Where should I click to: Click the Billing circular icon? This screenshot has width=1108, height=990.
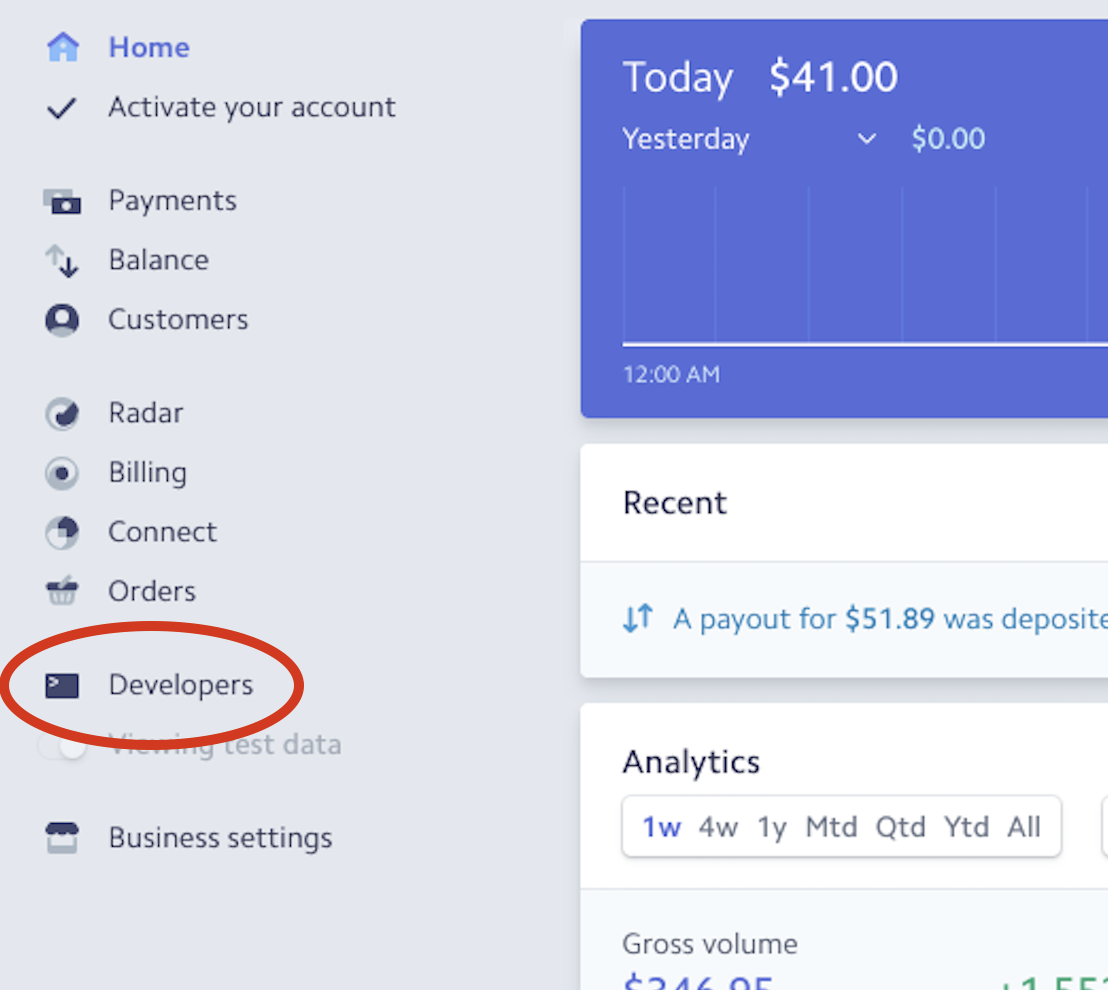[62, 472]
